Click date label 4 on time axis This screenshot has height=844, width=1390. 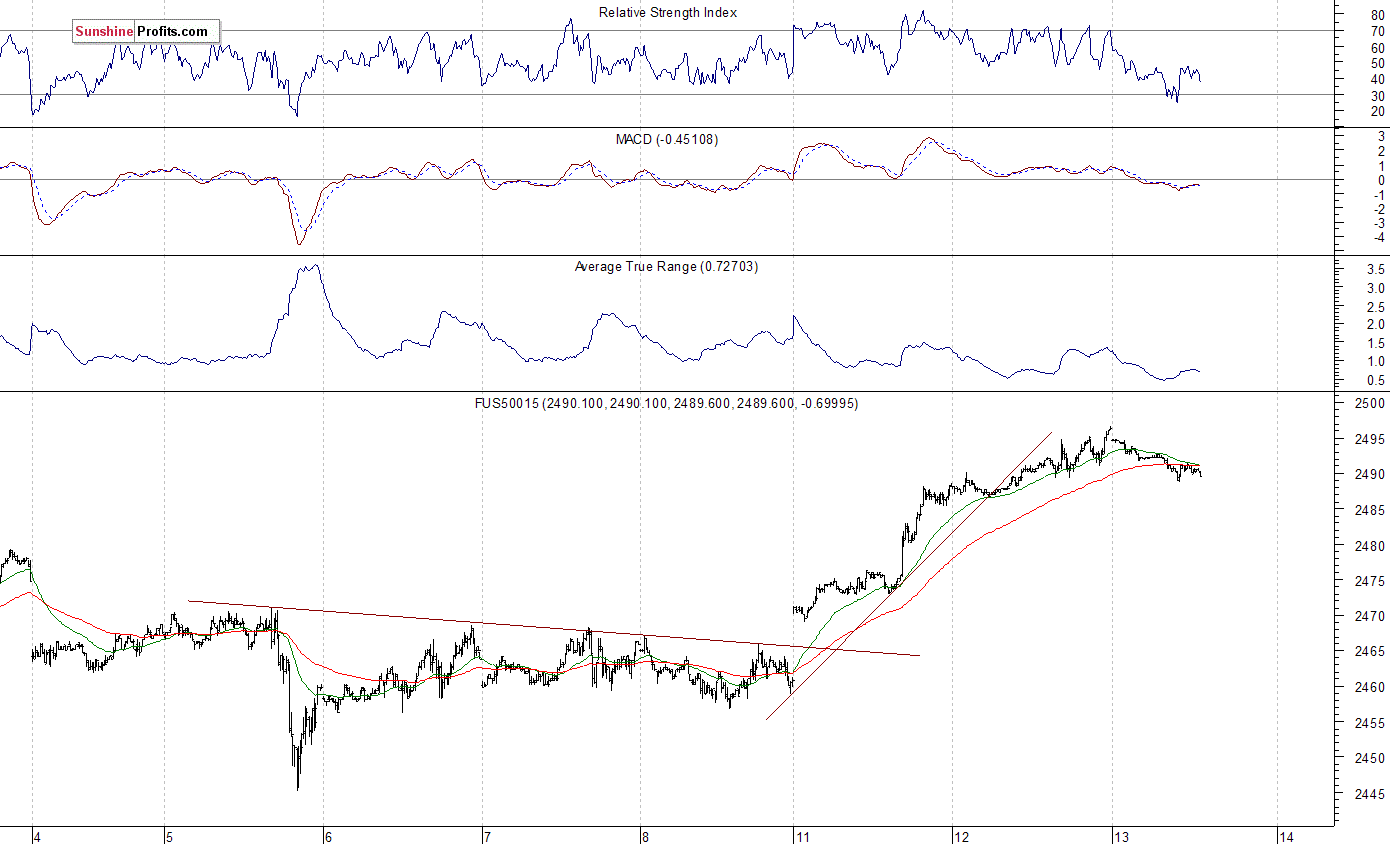point(39,836)
